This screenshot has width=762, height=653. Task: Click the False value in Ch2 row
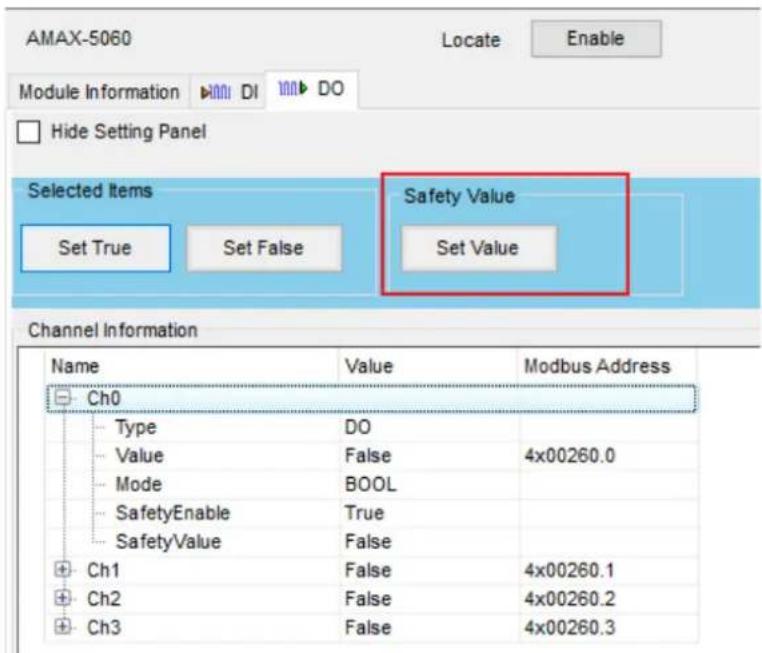click(368, 599)
